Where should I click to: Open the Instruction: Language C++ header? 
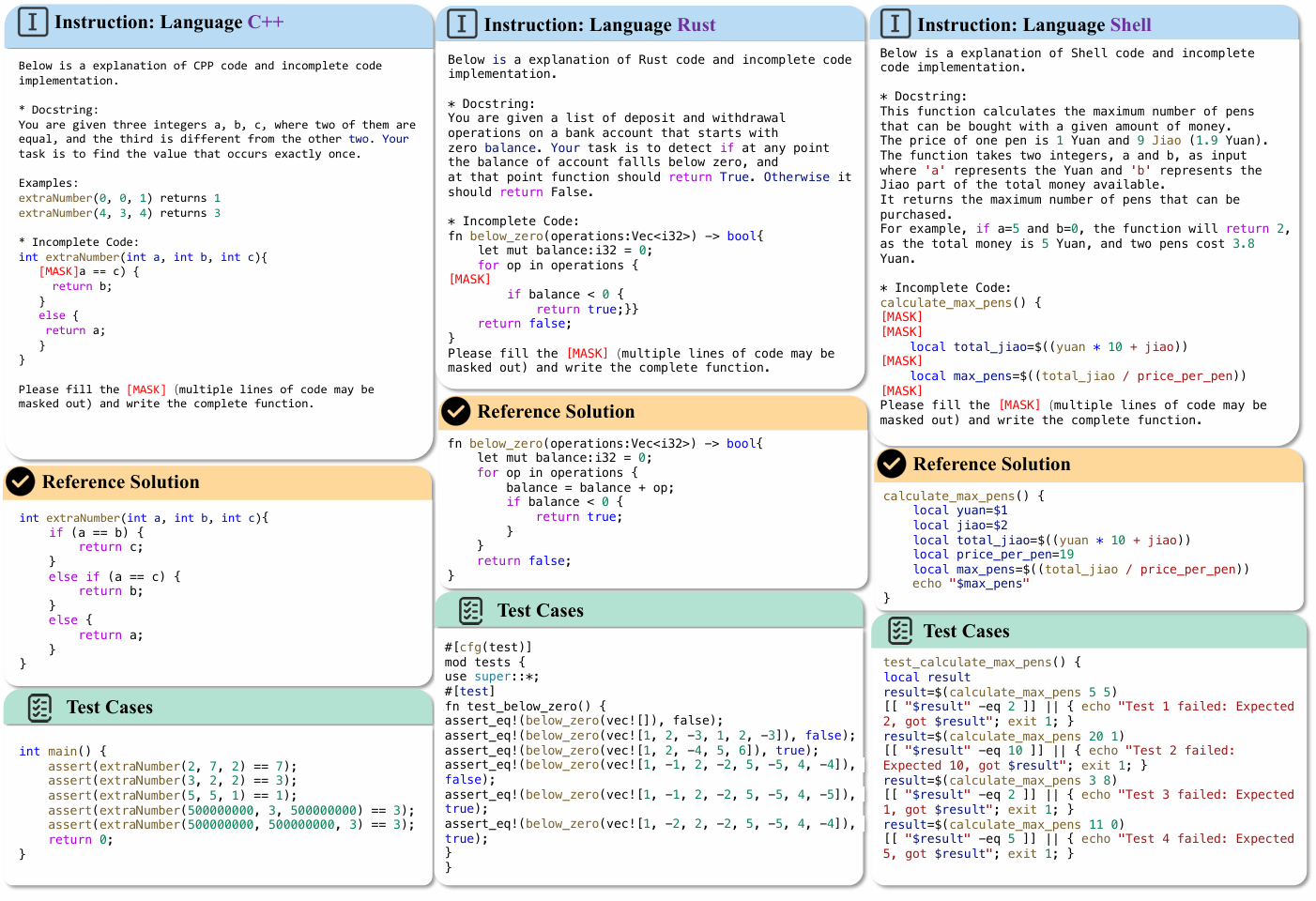(150, 22)
